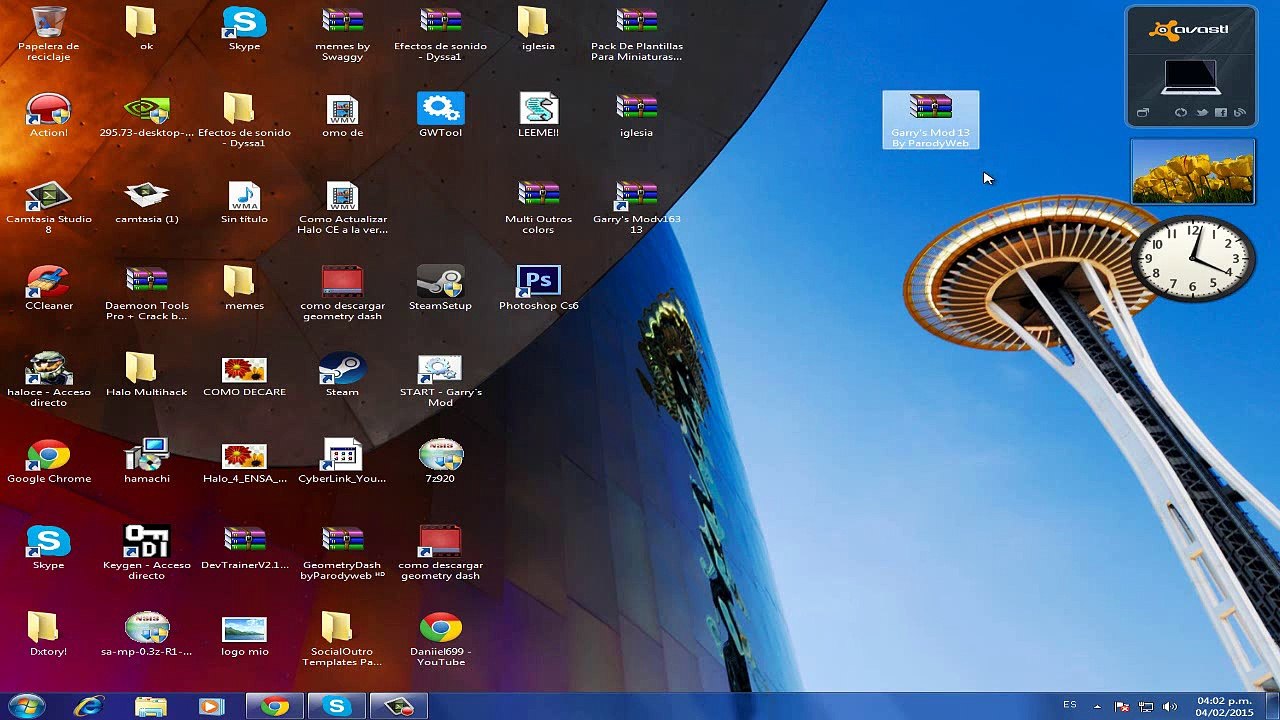Select the Photoshop Cs6 shortcut
This screenshot has width=1280, height=720.
[538, 288]
